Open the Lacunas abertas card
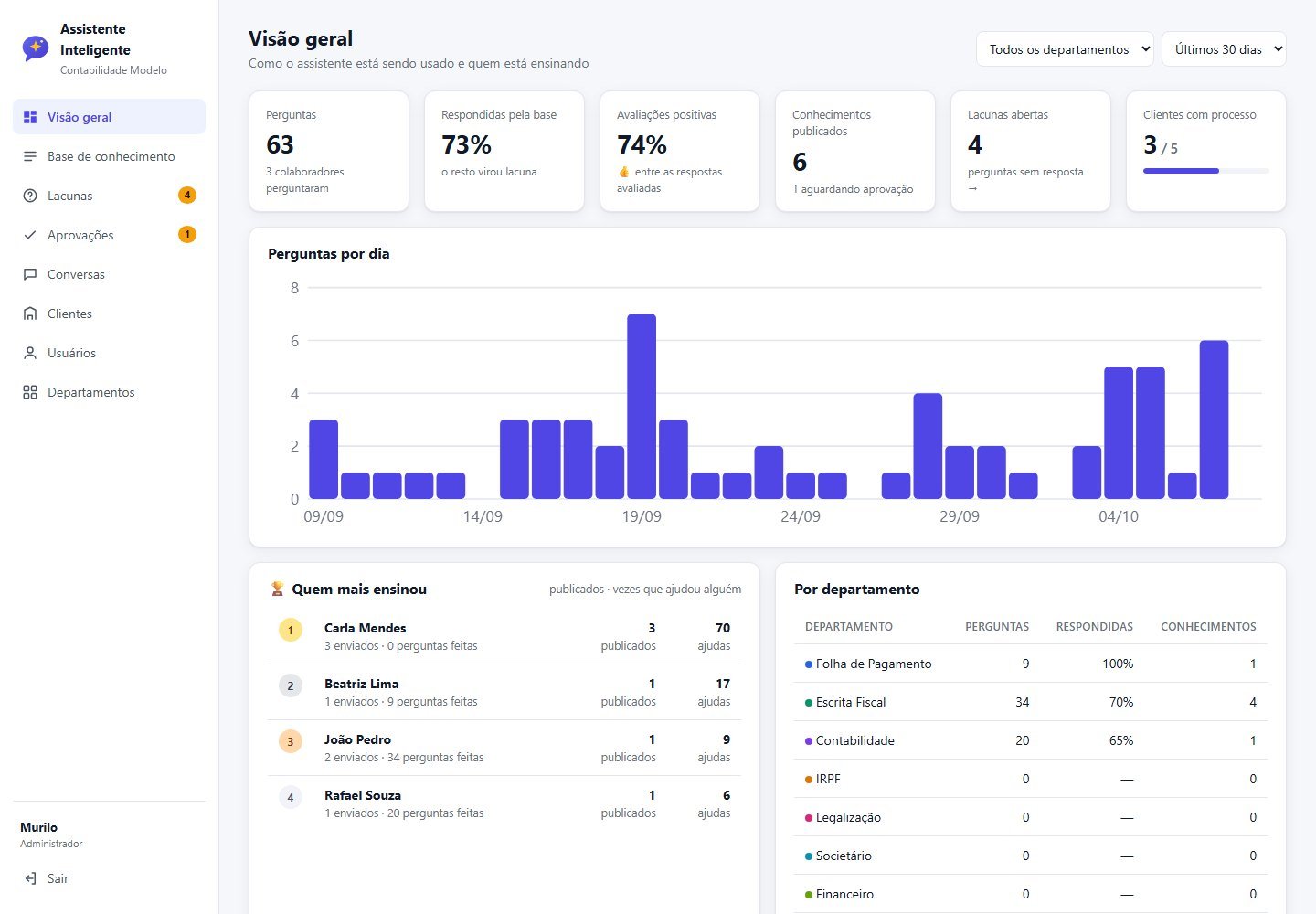Image resolution: width=1316 pixels, height=914 pixels. (1031, 151)
